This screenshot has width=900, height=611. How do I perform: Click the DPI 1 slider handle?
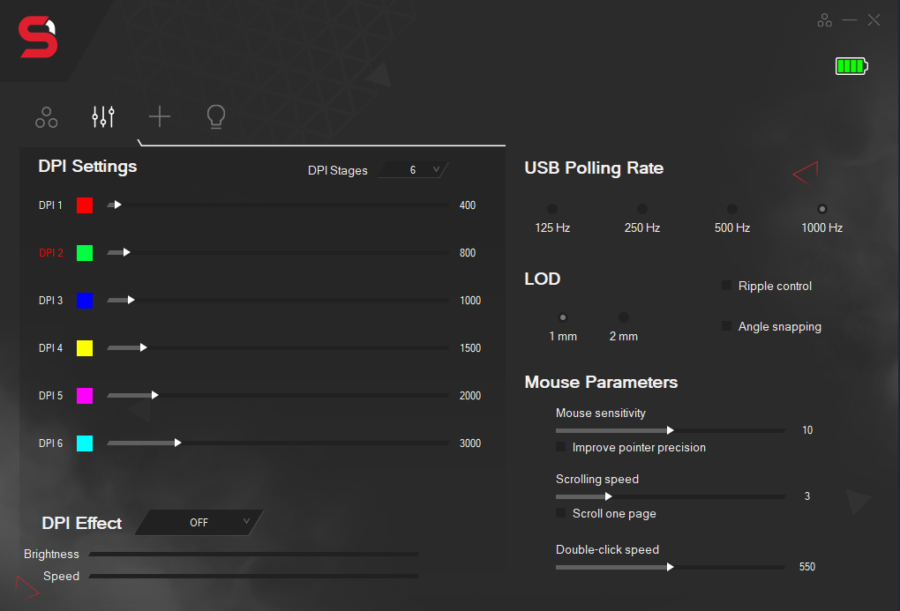tap(118, 204)
